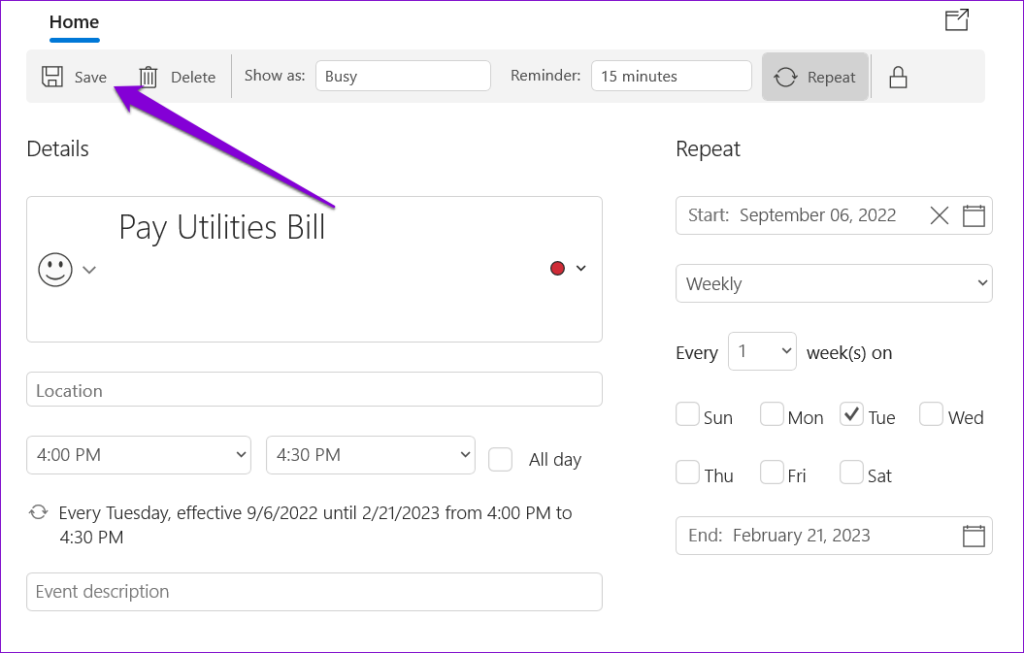Mark the event private with the lock icon
This screenshot has width=1024, height=653.
(897, 76)
